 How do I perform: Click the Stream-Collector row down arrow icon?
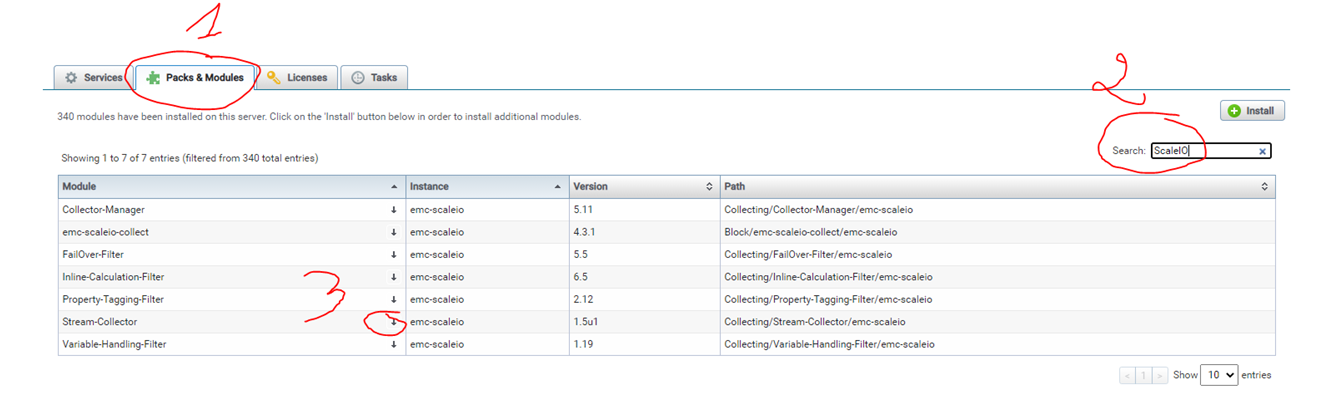point(394,322)
